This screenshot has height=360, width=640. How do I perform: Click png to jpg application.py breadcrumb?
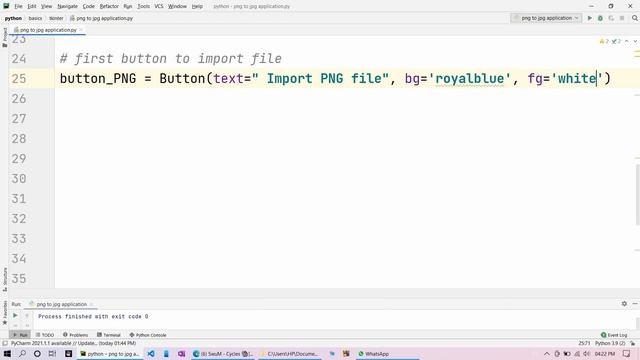tap(101, 18)
